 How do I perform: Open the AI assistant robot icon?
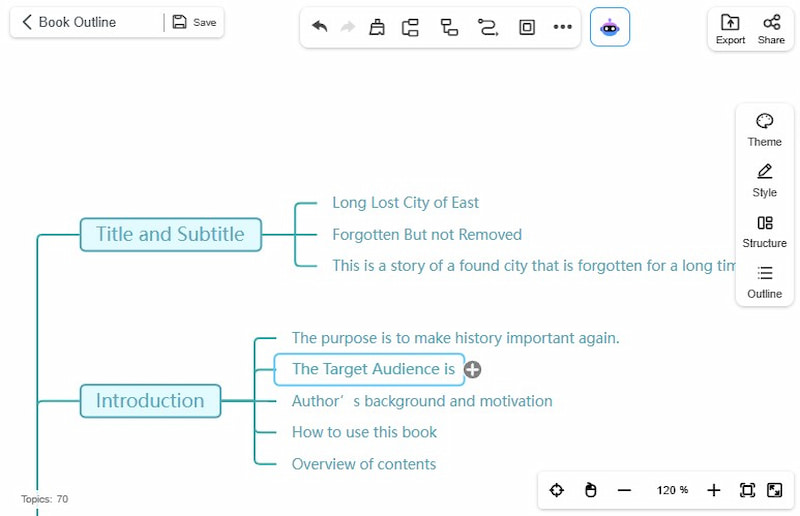(610, 27)
